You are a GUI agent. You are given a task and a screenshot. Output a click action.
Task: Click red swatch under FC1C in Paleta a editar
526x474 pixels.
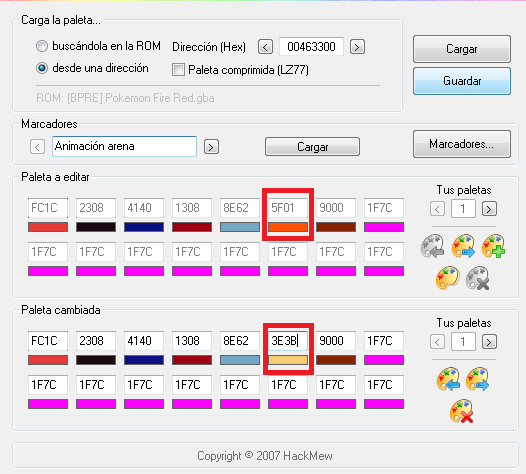[x=48, y=227]
